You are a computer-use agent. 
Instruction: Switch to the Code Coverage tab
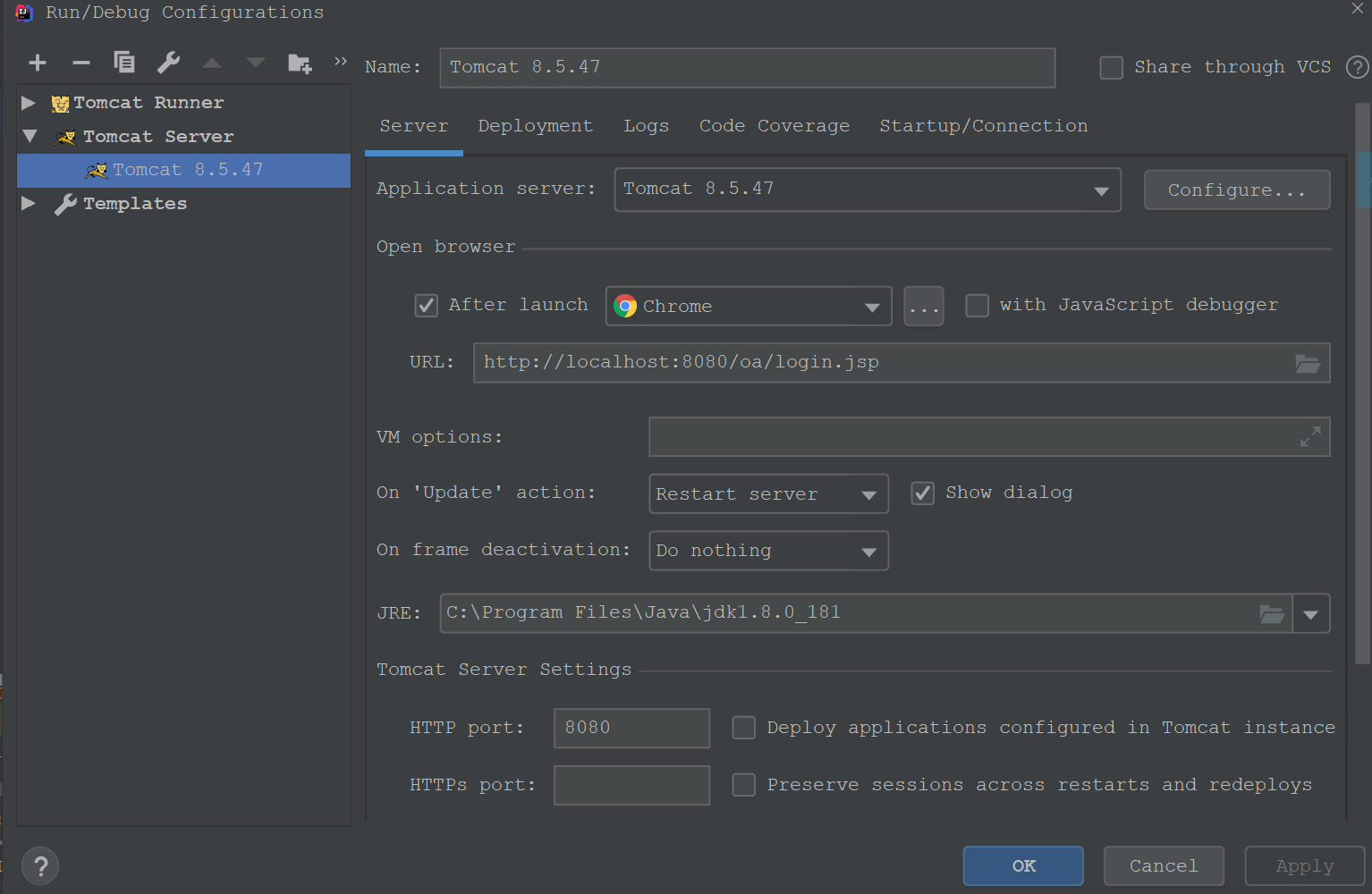[775, 126]
